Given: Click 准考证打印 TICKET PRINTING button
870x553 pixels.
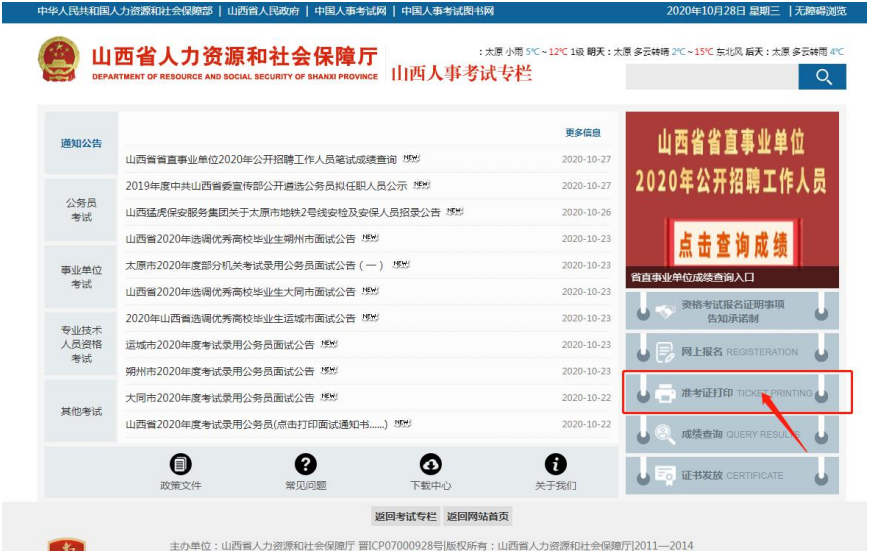Looking at the screenshot, I should point(732,393).
